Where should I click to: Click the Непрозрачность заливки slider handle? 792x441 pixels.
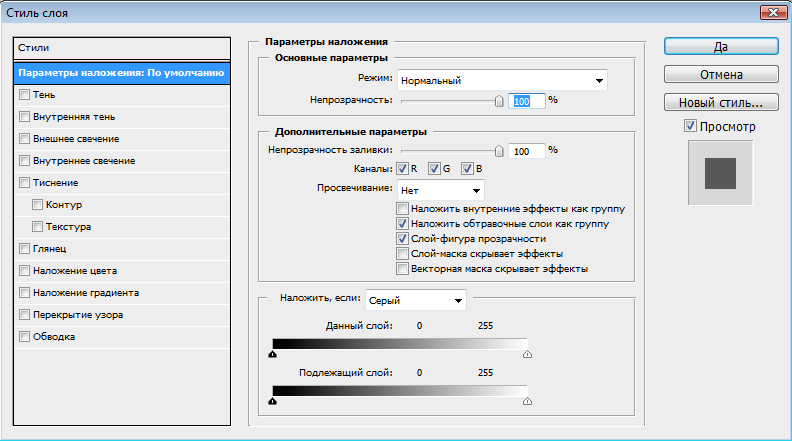coord(499,151)
